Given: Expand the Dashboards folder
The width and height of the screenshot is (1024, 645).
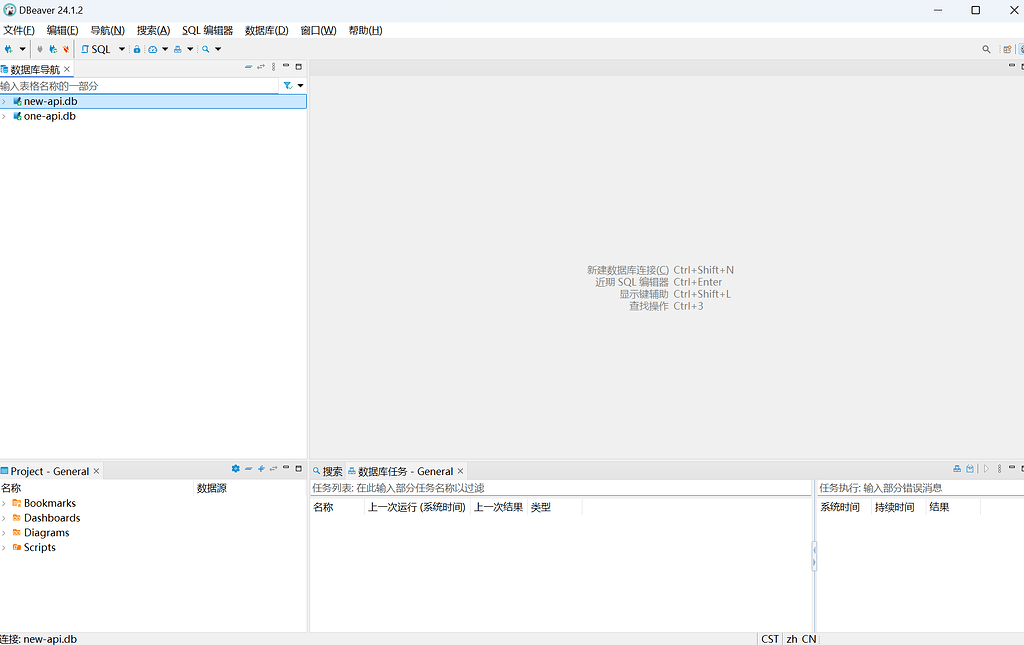Looking at the screenshot, I should pos(4,518).
